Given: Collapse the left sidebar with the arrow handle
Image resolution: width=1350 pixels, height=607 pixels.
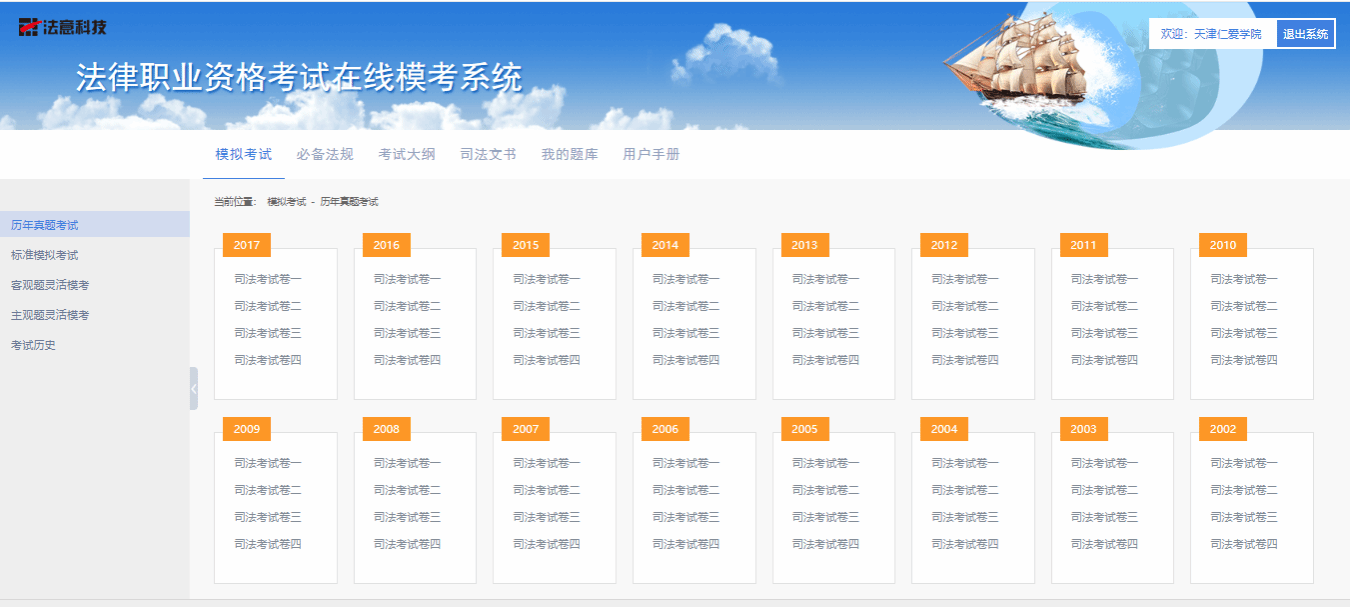Looking at the screenshot, I should (x=194, y=388).
